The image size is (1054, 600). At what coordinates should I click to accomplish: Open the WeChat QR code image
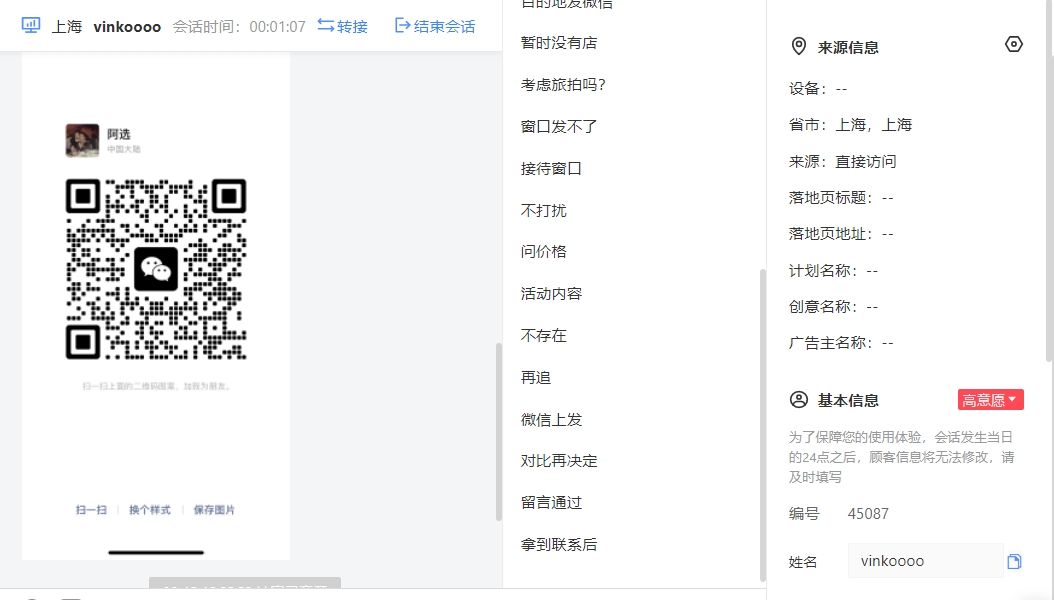[156, 269]
